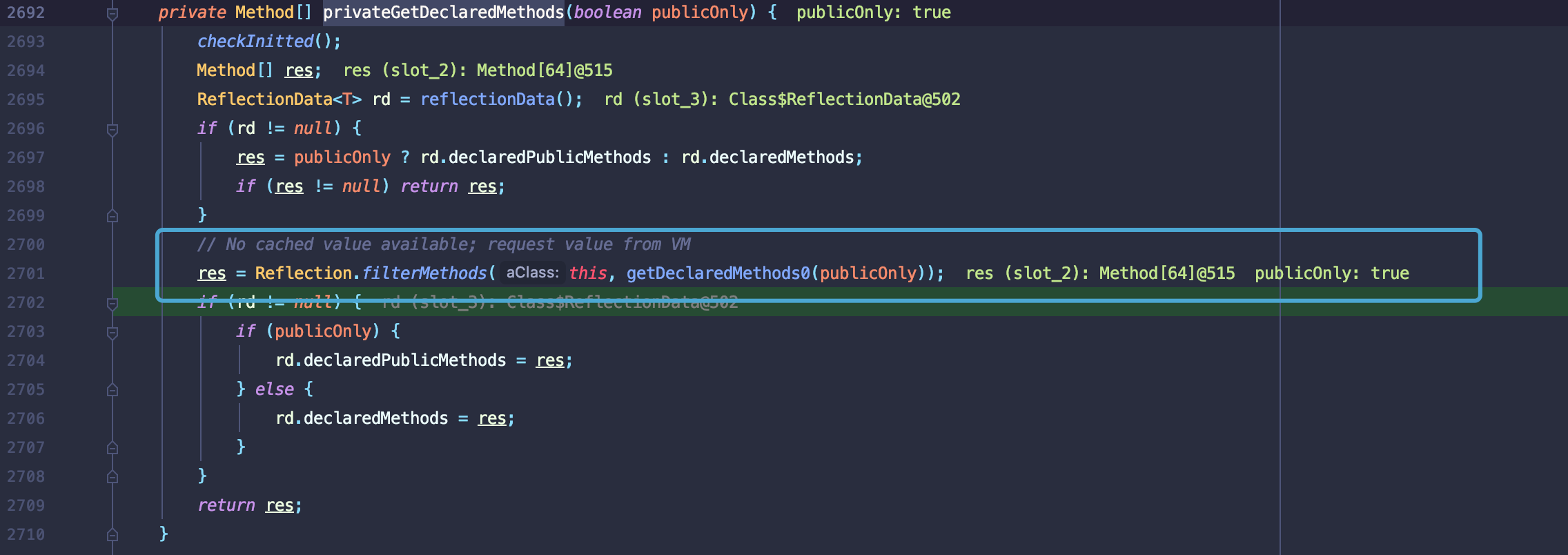Click line number 2694 in the gutter

(26, 71)
